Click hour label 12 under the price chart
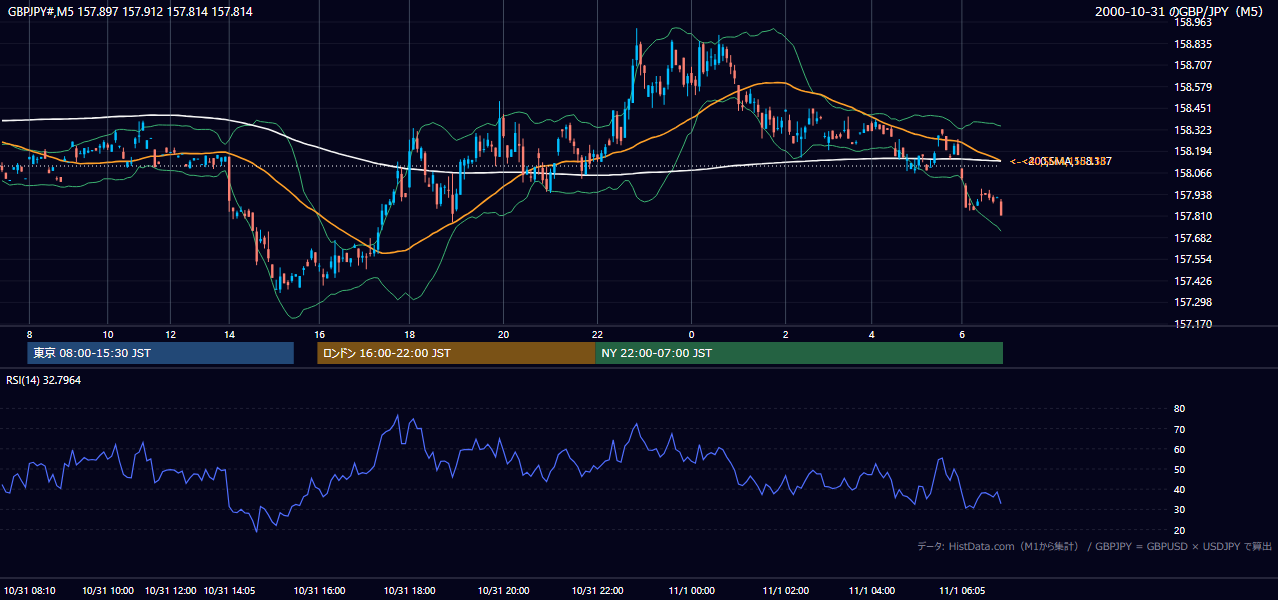Screen dimensions: 1278x600 click(171, 335)
